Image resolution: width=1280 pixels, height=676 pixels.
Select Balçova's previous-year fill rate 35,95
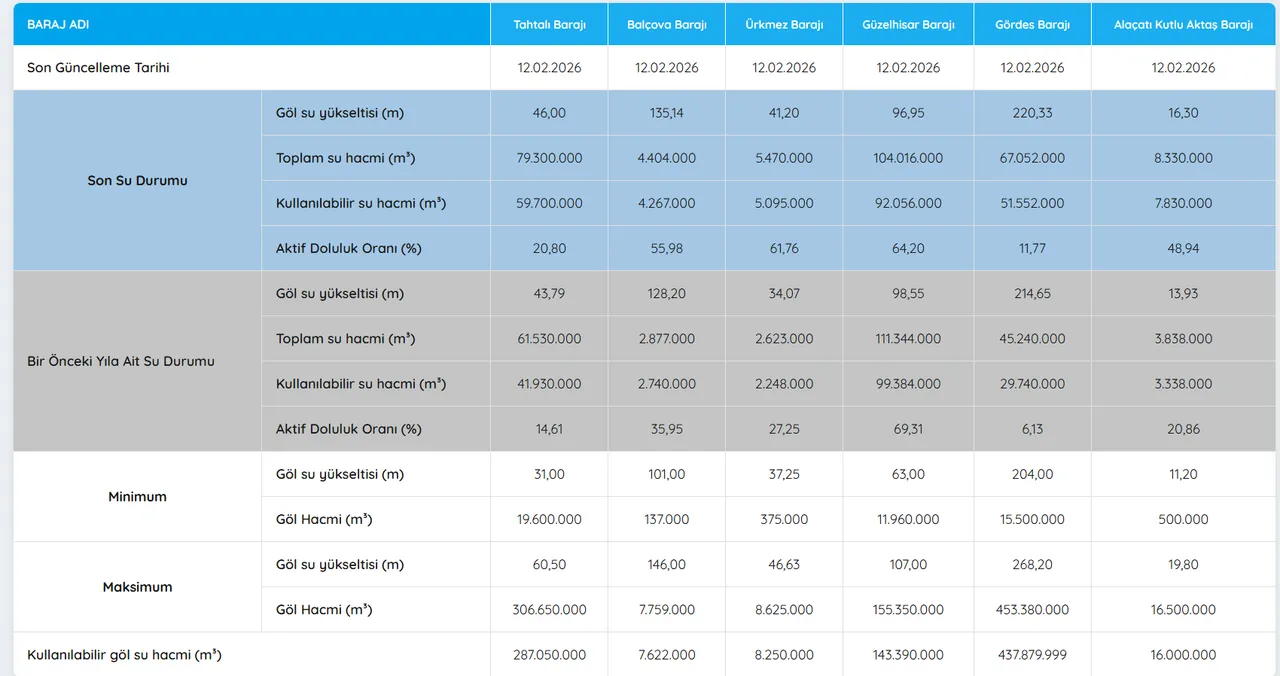tap(666, 429)
